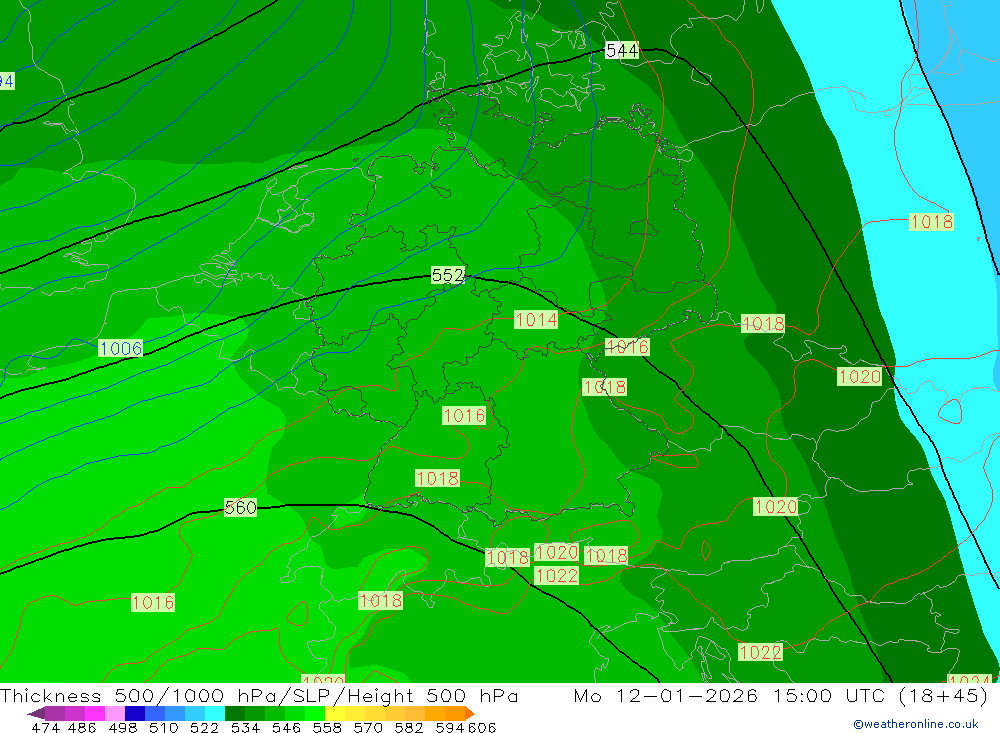Select the chart title Thickness 500/1000 hPa
The height and width of the screenshot is (733, 1000).
pyautogui.click(x=140, y=695)
